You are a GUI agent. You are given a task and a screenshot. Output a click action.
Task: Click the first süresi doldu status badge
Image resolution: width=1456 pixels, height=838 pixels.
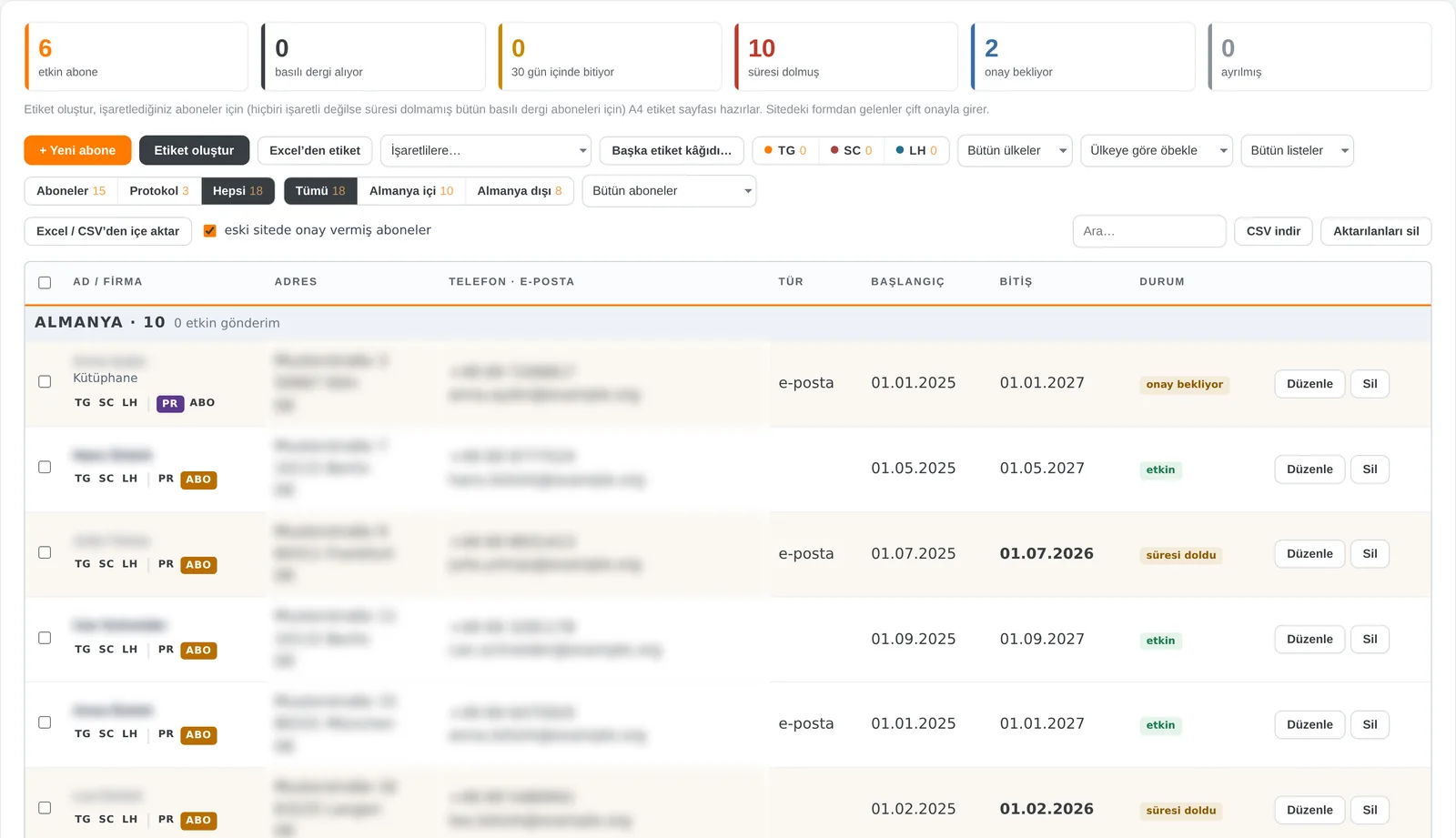coord(1180,555)
